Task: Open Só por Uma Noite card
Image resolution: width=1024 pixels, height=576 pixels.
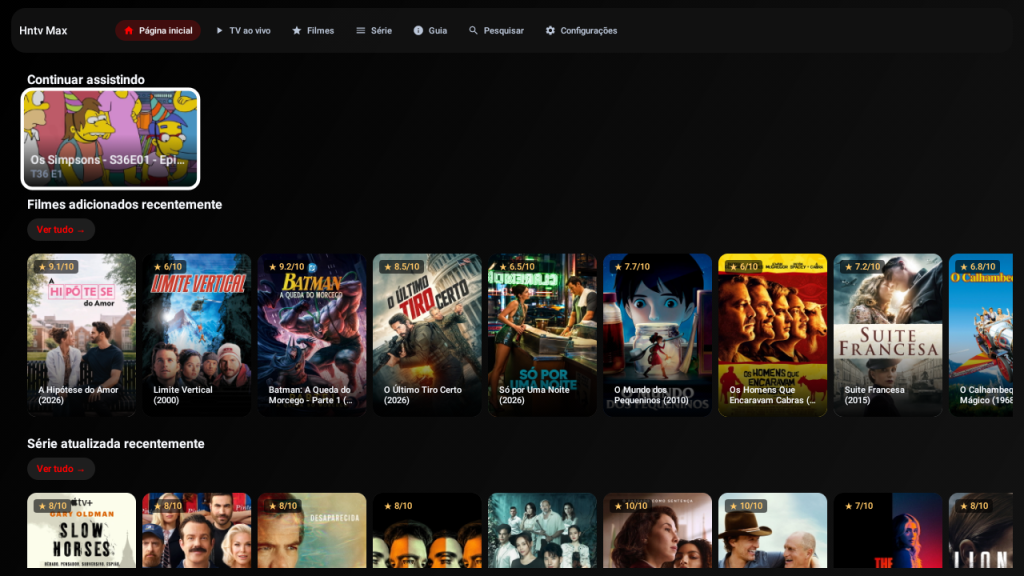Action: (x=542, y=335)
